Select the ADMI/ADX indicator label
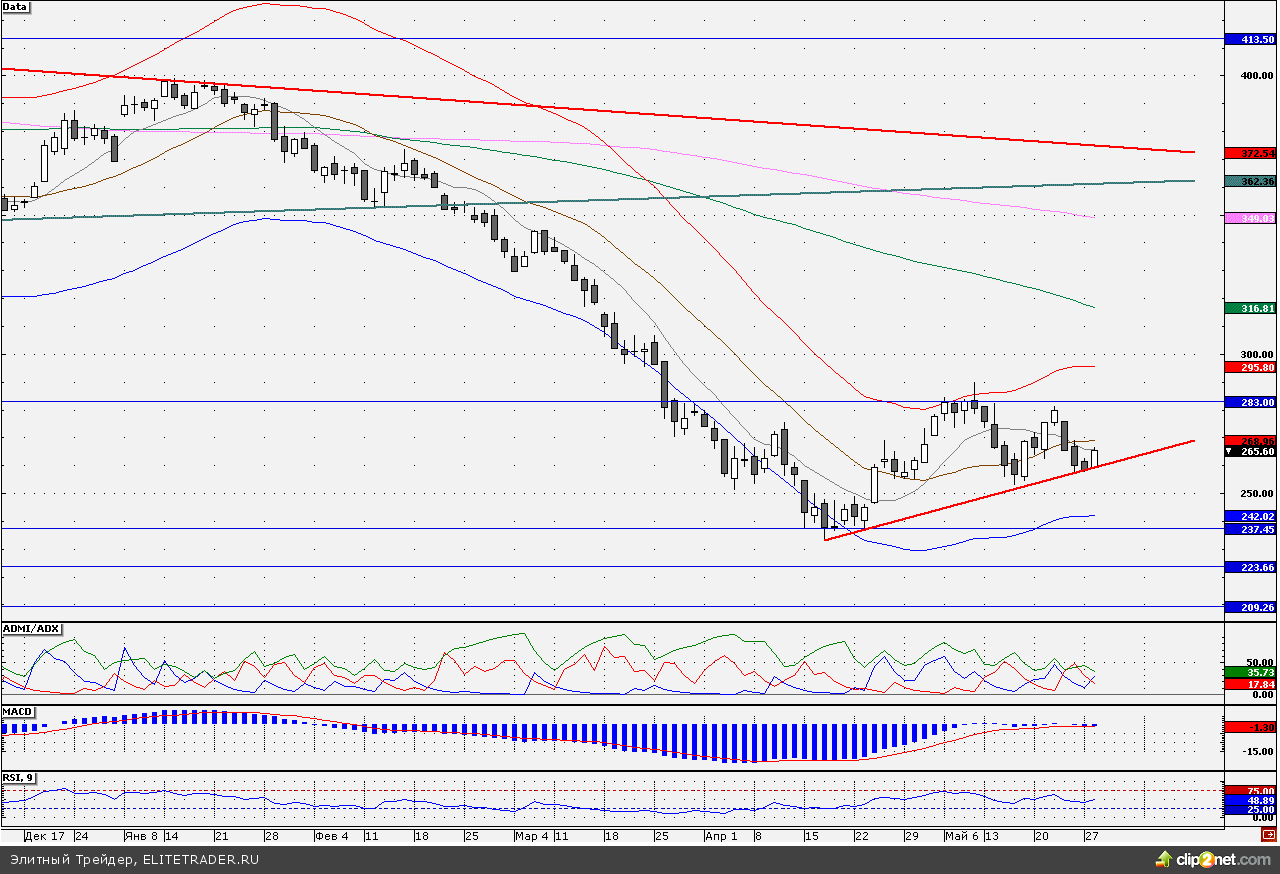The image size is (1280, 874). pos(31,628)
